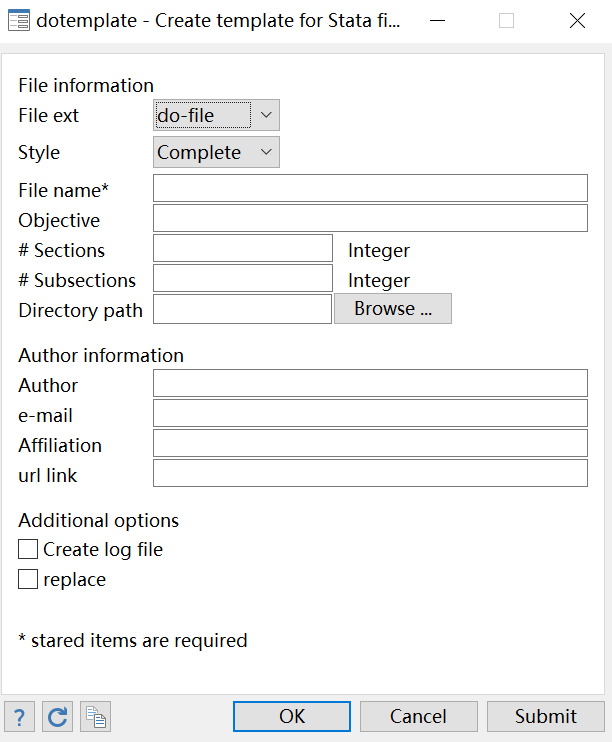Screen dimensions: 612x742
Task: Click the copy command icon
Action: (x=96, y=716)
